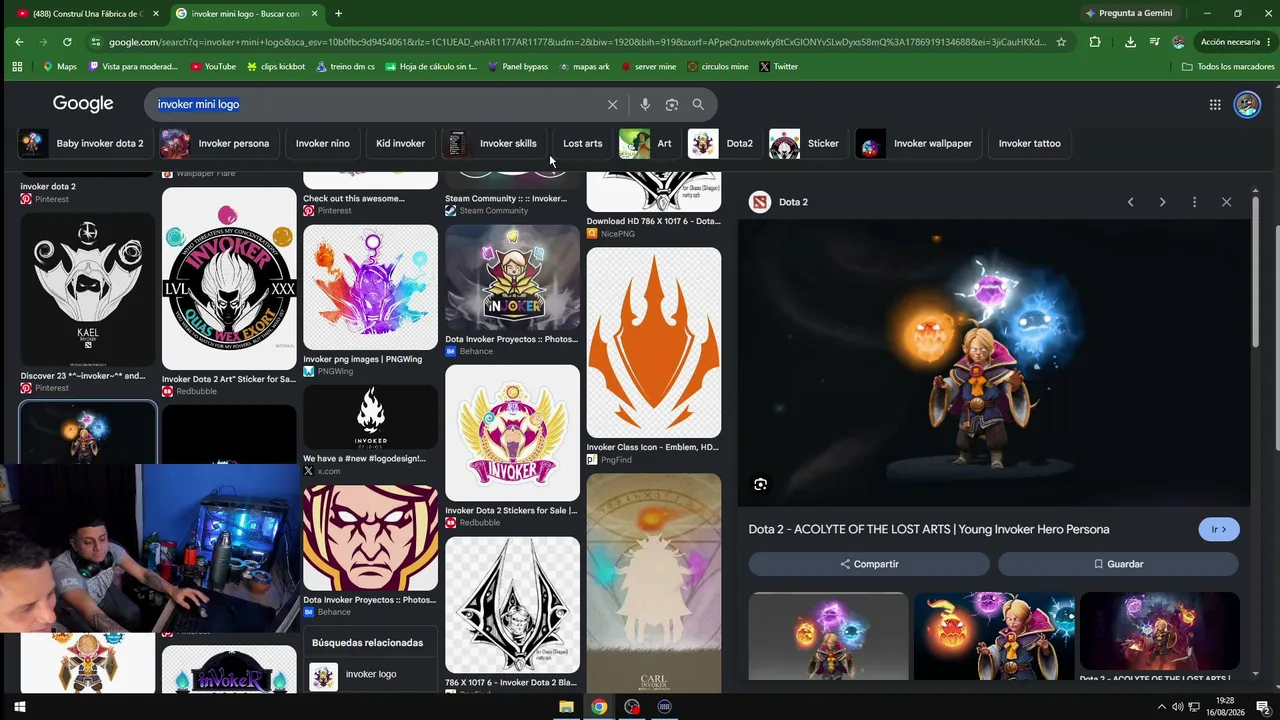Select the Kid invoker chip
This screenshot has height=720, width=1280.
pos(401,143)
